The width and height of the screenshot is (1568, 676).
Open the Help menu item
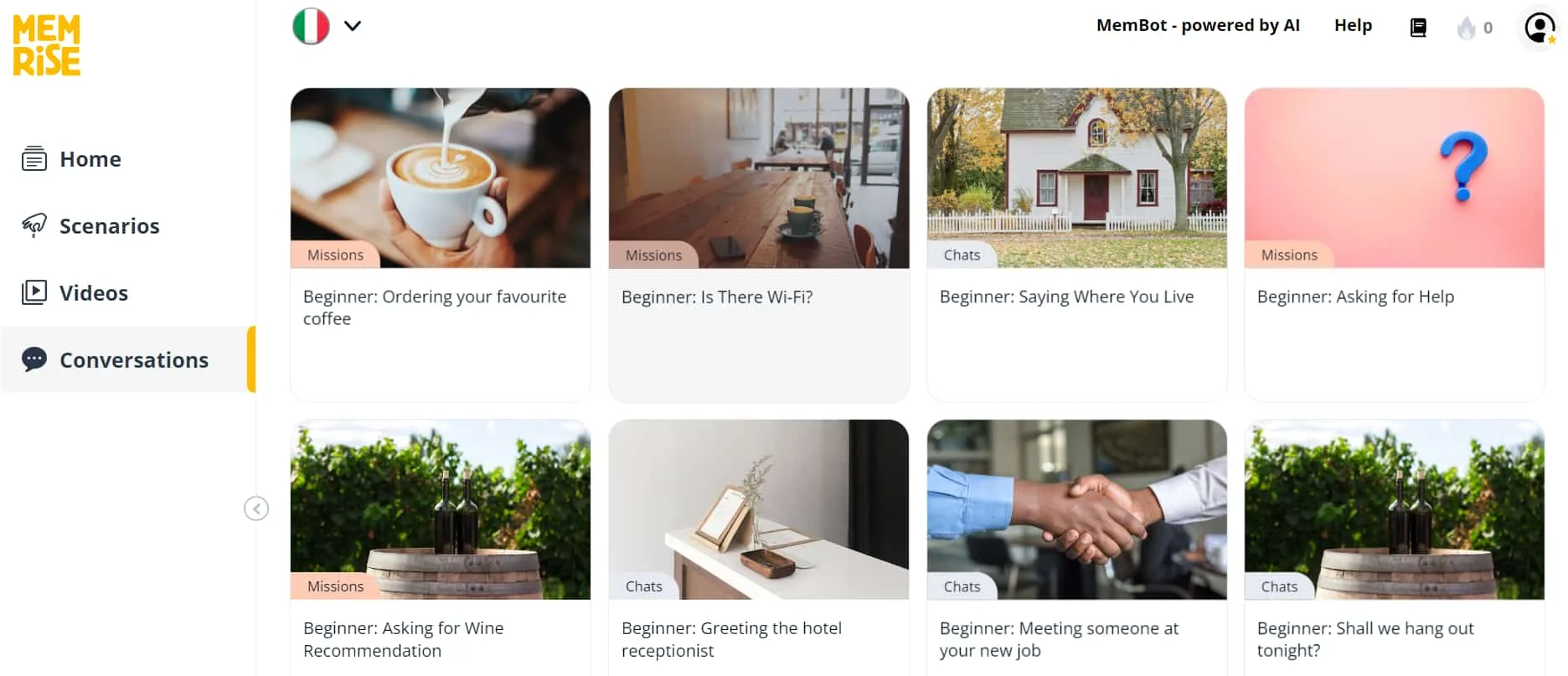tap(1353, 25)
